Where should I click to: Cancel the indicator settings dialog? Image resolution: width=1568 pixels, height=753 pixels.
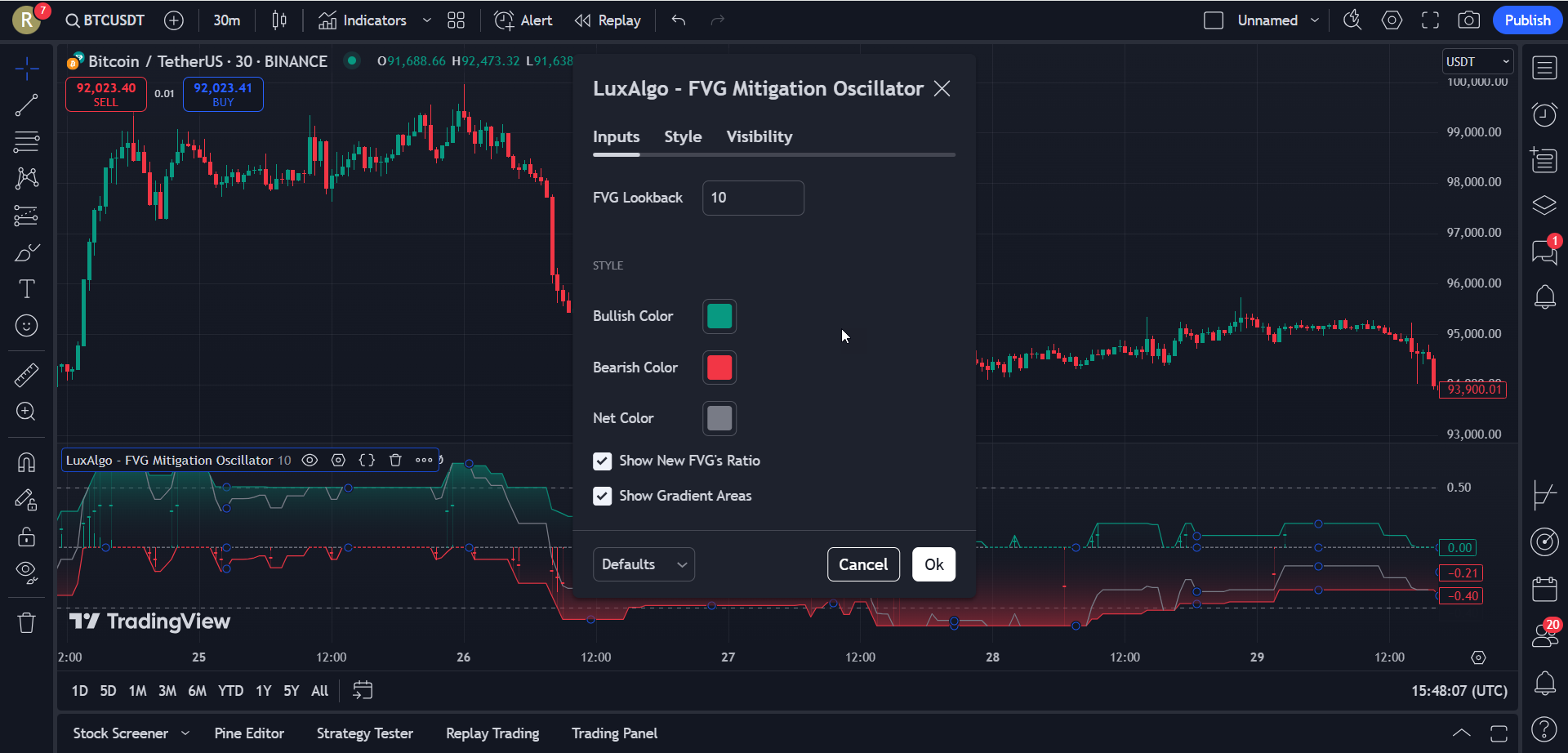[863, 564]
